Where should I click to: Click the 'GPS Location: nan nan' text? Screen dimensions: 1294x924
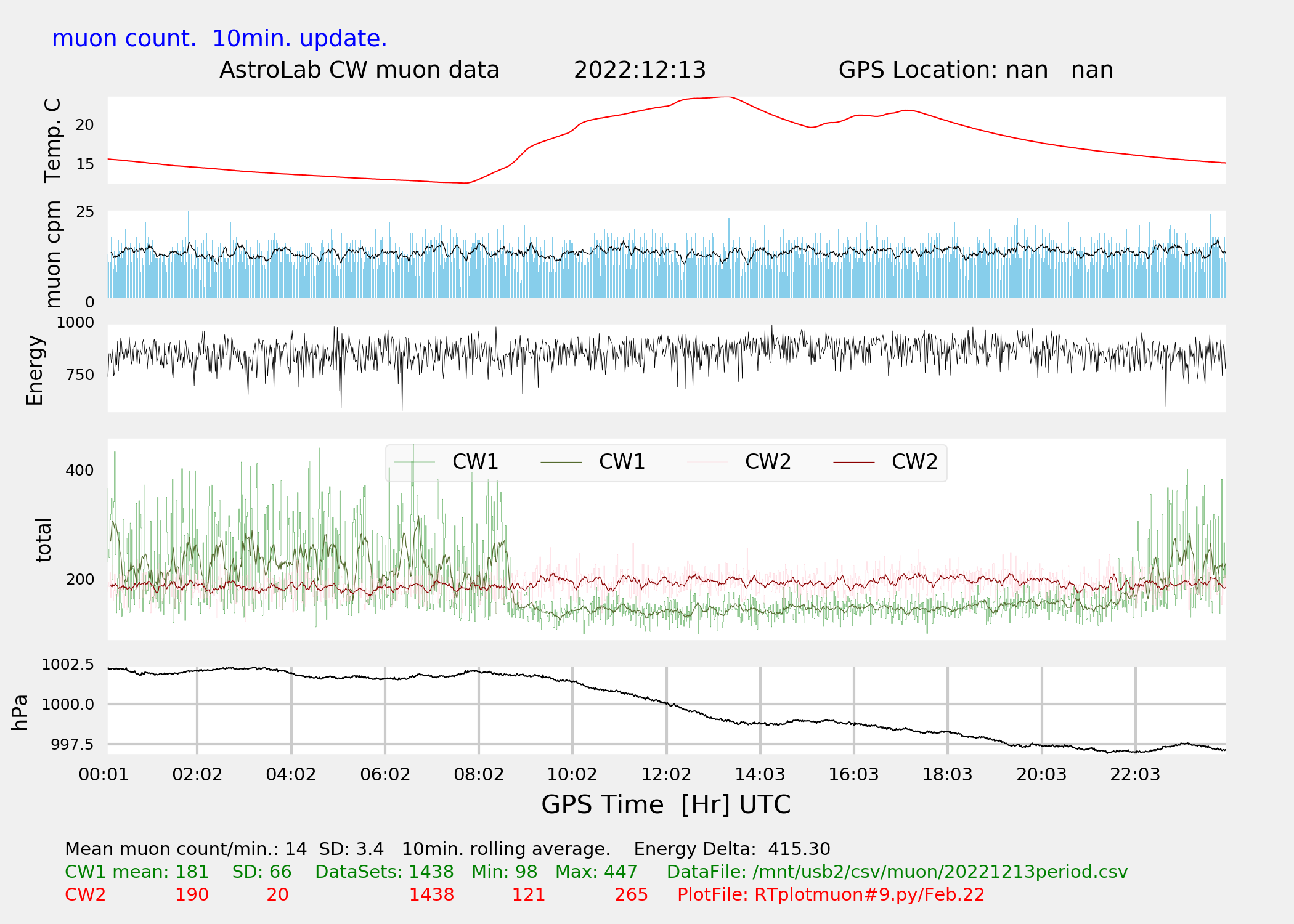coord(975,70)
